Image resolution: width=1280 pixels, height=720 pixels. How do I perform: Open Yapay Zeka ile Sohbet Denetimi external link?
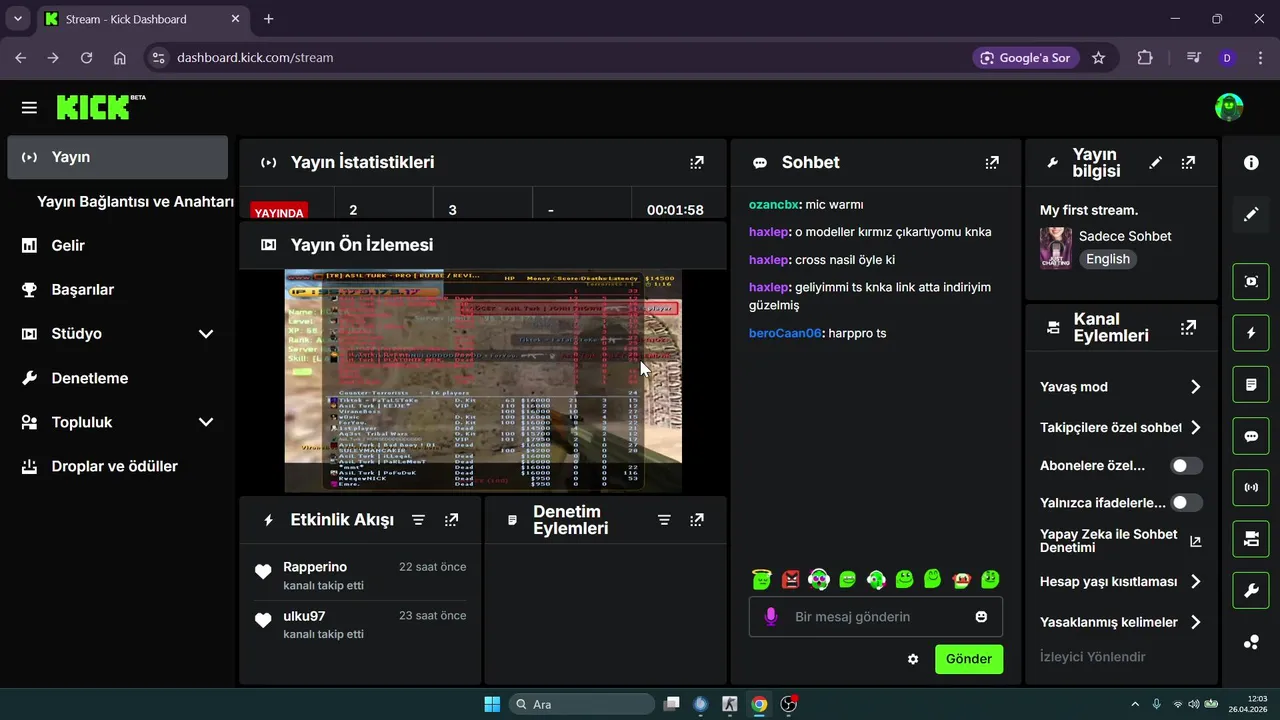(x=1195, y=542)
